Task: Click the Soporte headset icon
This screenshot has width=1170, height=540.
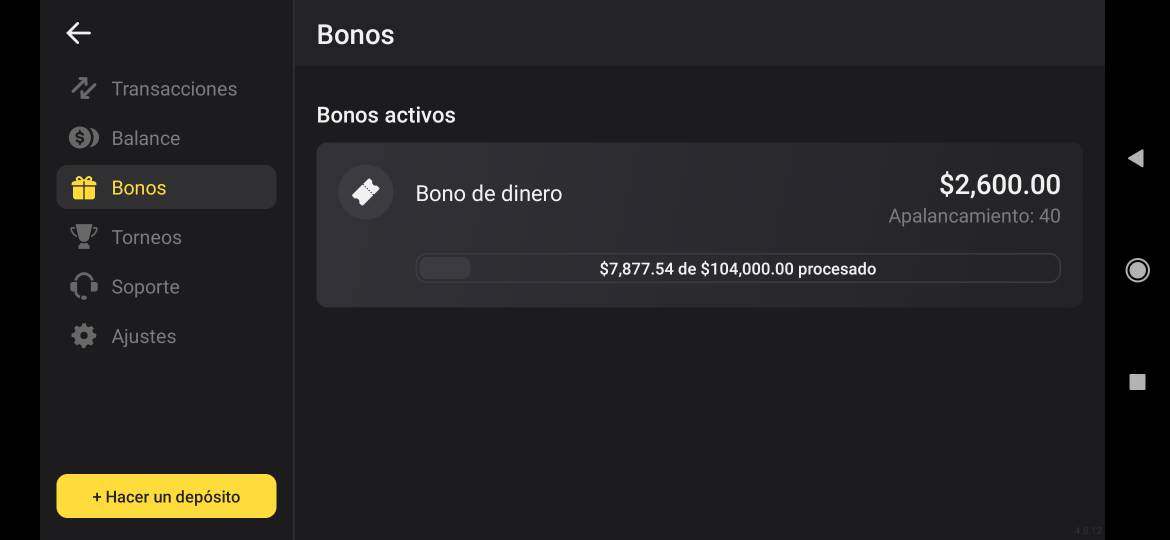Action: [x=84, y=287]
